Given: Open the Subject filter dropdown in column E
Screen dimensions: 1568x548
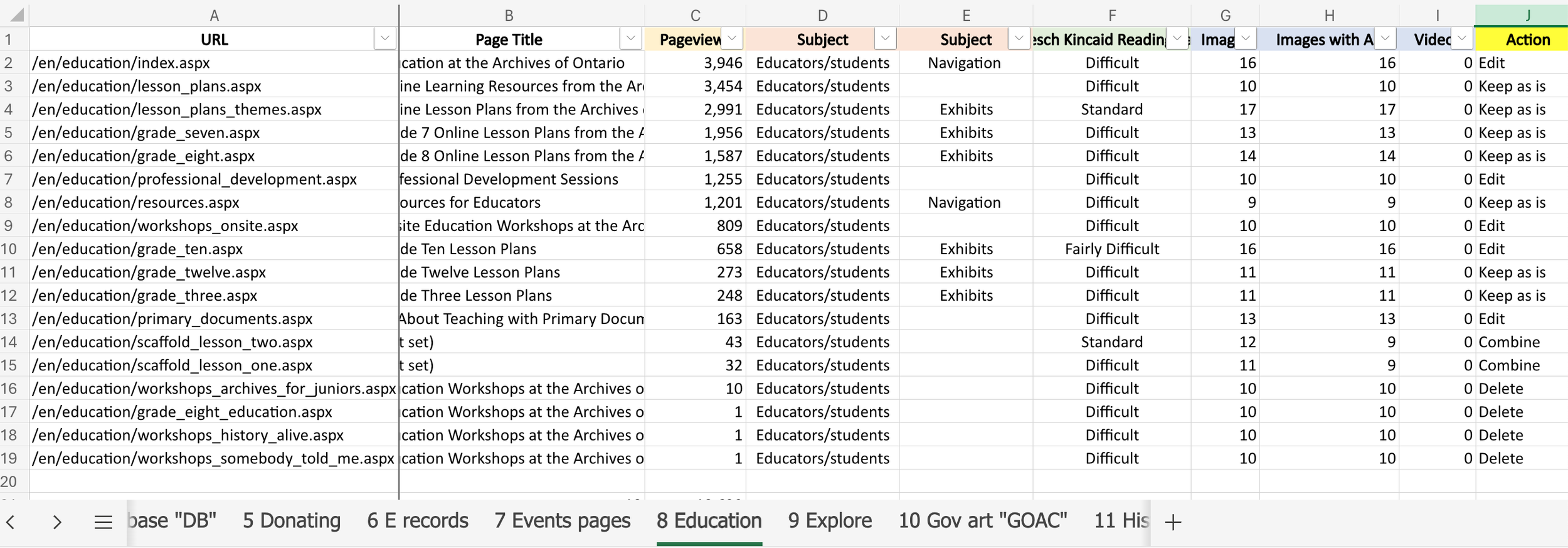Looking at the screenshot, I should point(1019,39).
